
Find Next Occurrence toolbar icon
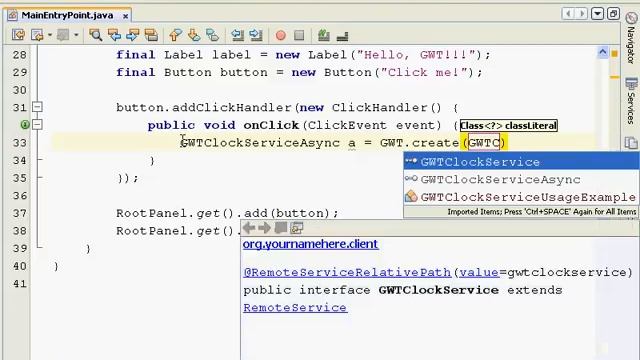[133, 36]
